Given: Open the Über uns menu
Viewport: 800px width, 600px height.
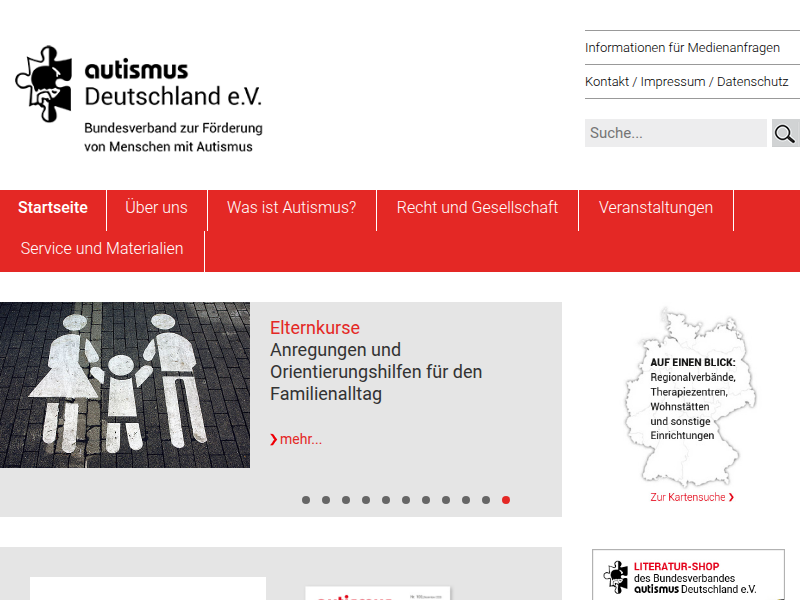Looking at the screenshot, I should [156, 208].
